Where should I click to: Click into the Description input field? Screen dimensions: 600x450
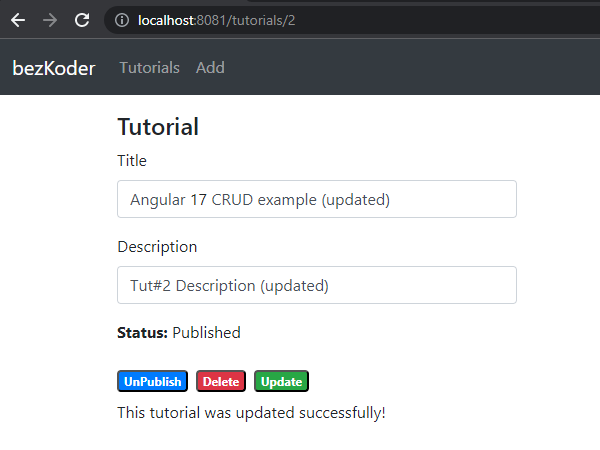[317, 285]
